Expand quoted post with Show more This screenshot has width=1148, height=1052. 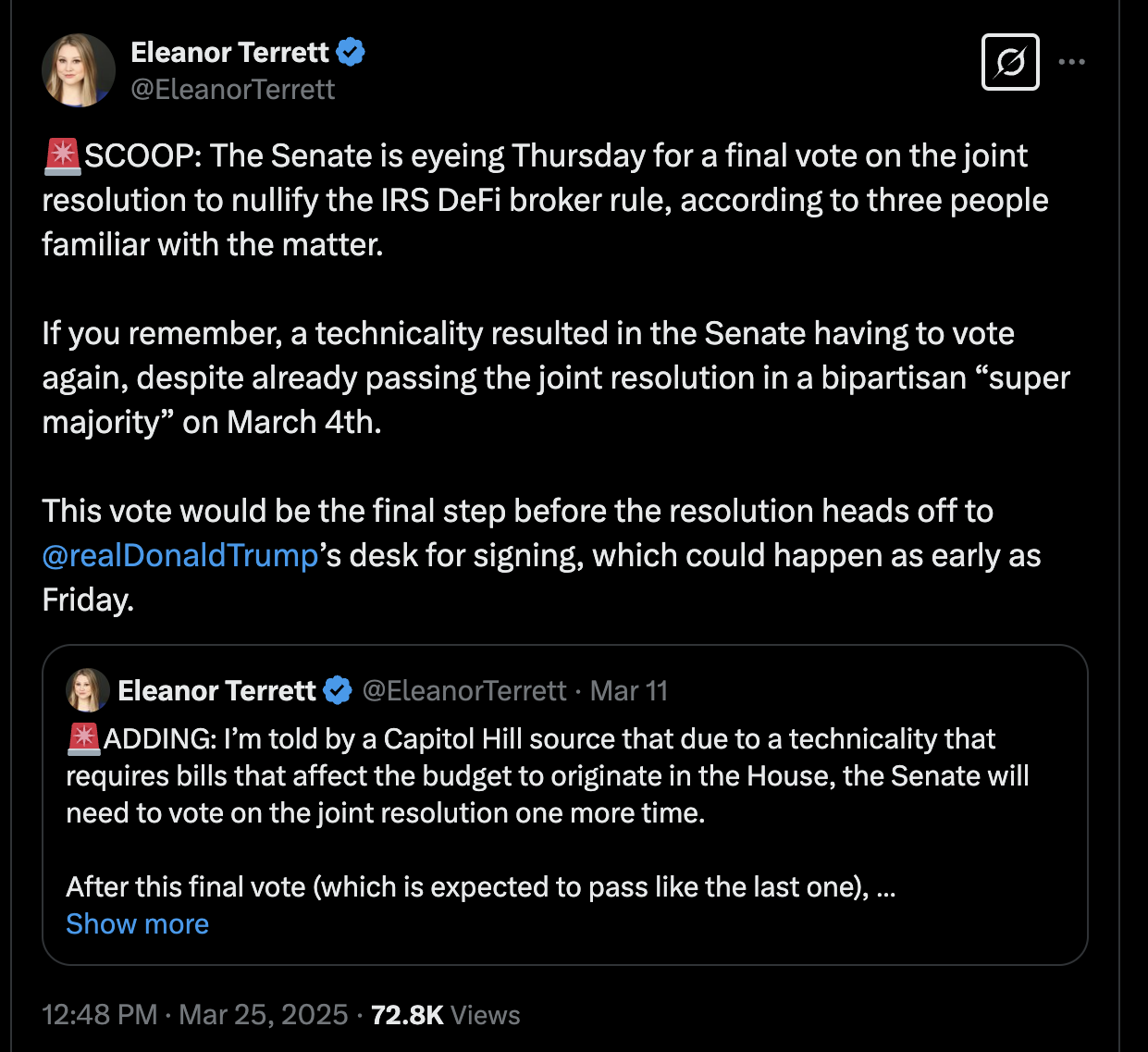138,923
